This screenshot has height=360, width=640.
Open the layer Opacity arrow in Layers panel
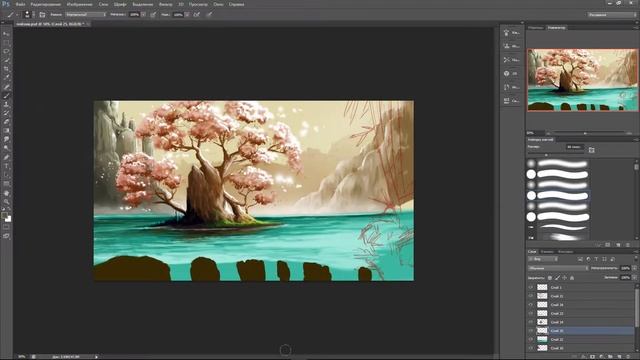634,268
